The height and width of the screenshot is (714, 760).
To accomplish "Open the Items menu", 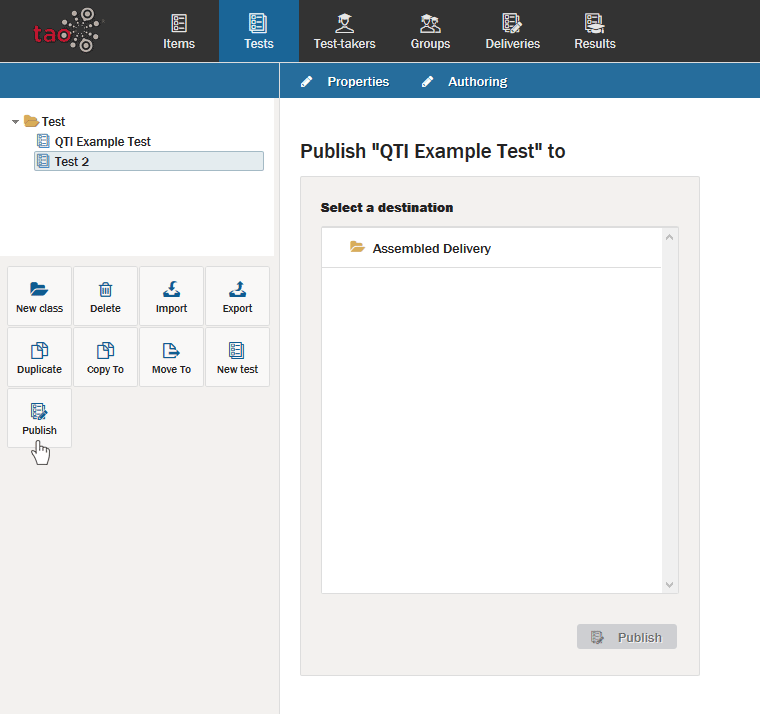I will point(179,31).
